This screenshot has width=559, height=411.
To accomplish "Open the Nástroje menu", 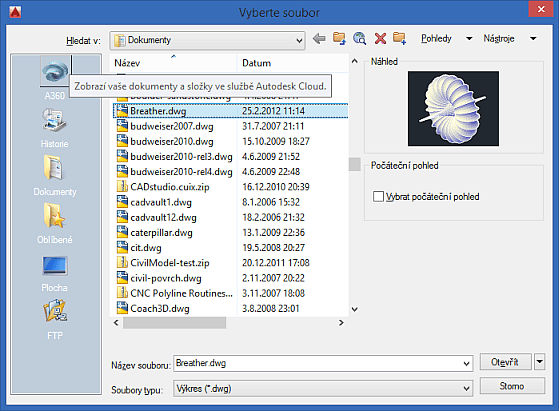I will [x=510, y=38].
